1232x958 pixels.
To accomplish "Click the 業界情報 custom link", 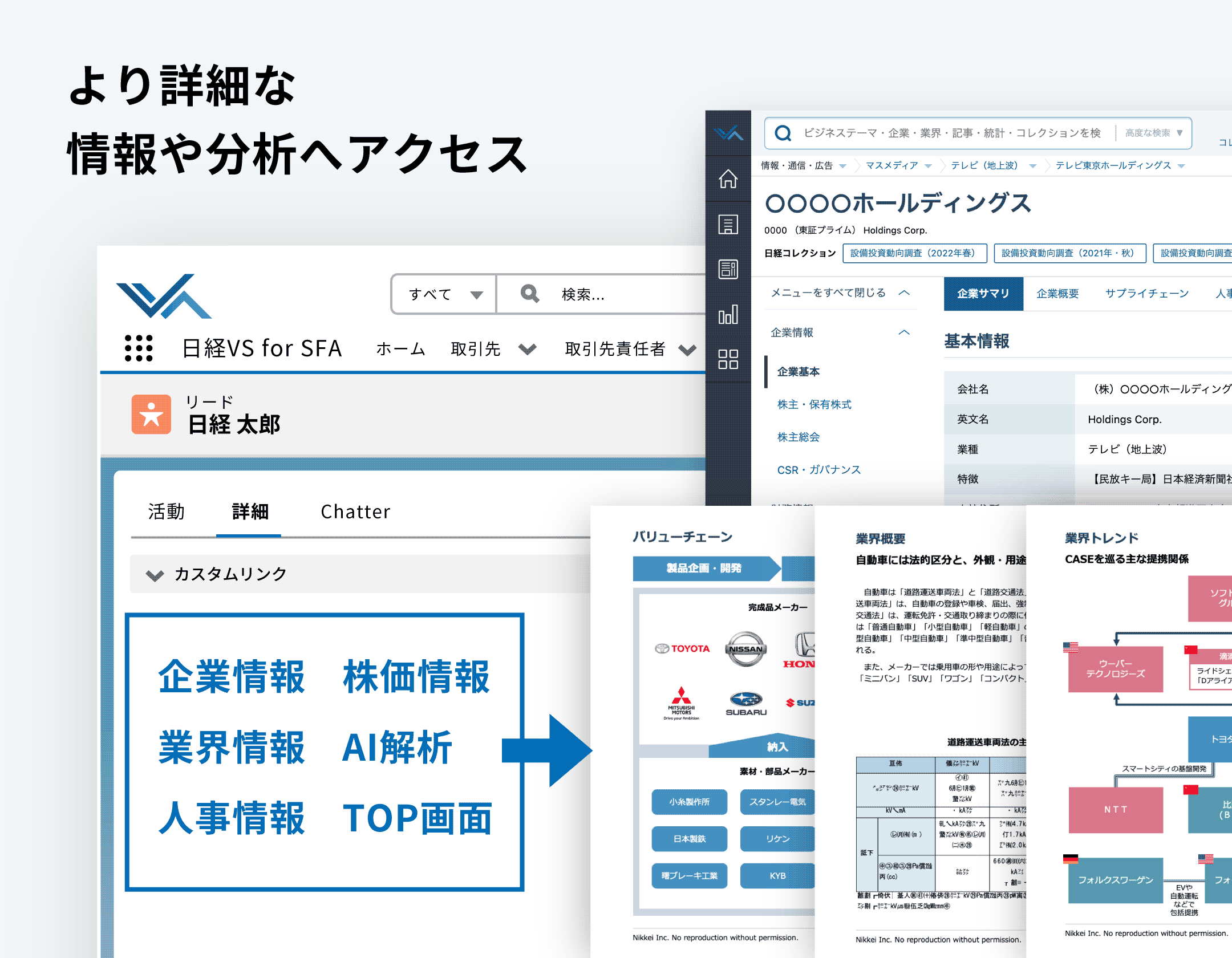I will (x=232, y=748).
